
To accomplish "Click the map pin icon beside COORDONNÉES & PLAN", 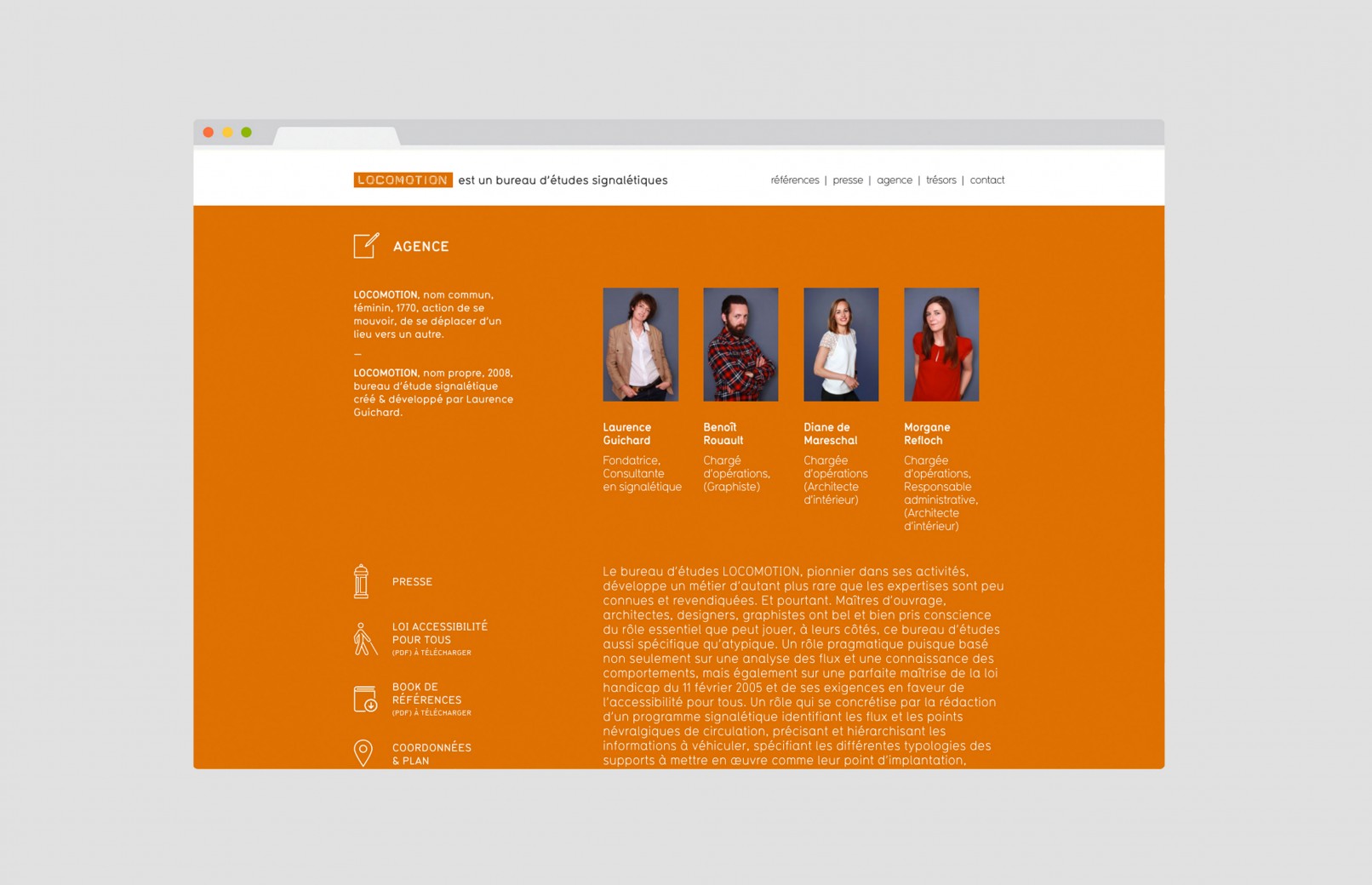I will pos(363,753).
